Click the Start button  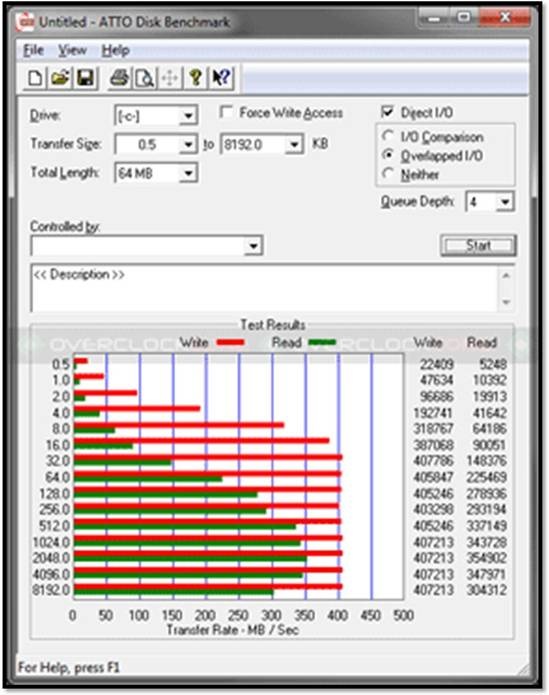pyautogui.click(x=478, y=245)
